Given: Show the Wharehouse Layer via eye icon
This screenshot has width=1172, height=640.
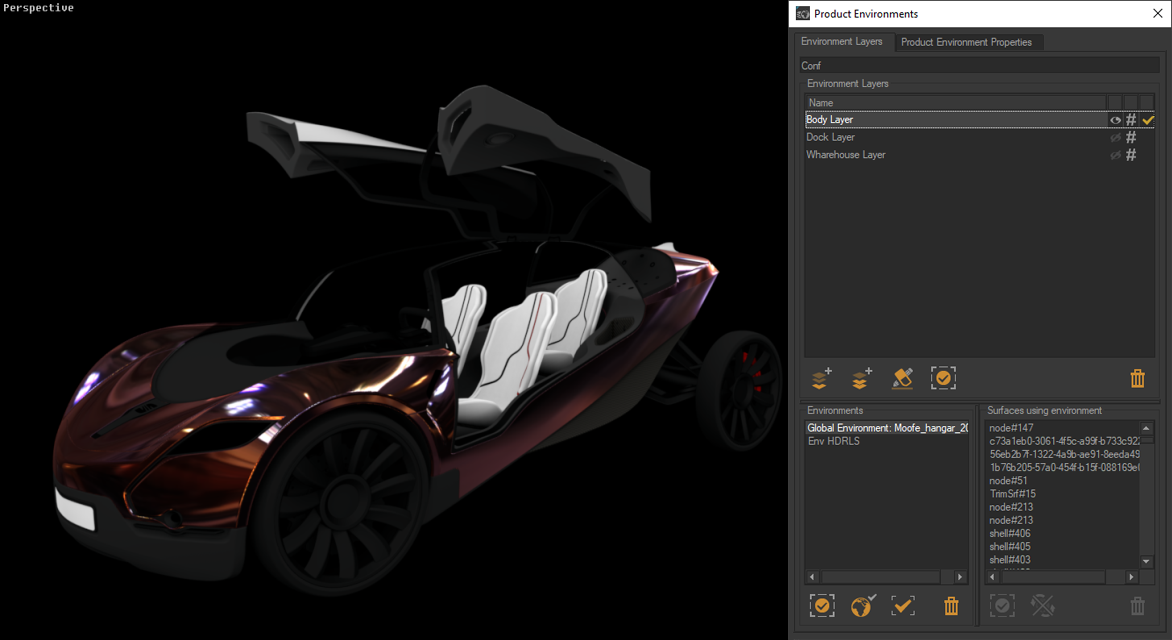Looking at the screenshot, I should (1115, 155).
